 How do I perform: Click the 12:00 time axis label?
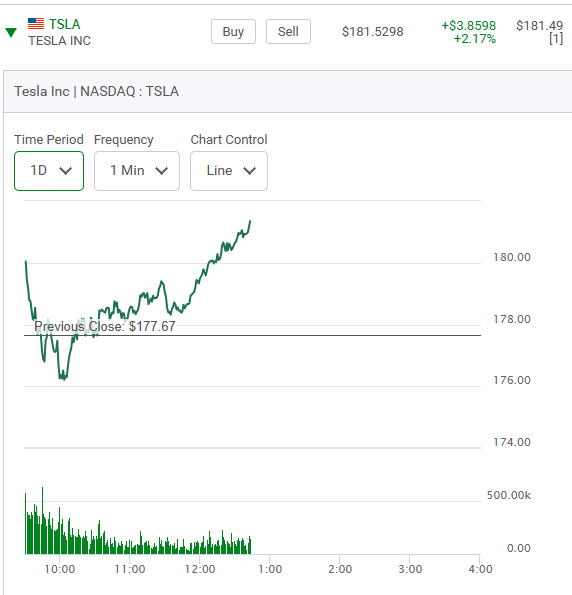pyautogui.click(x=200, y=569)
